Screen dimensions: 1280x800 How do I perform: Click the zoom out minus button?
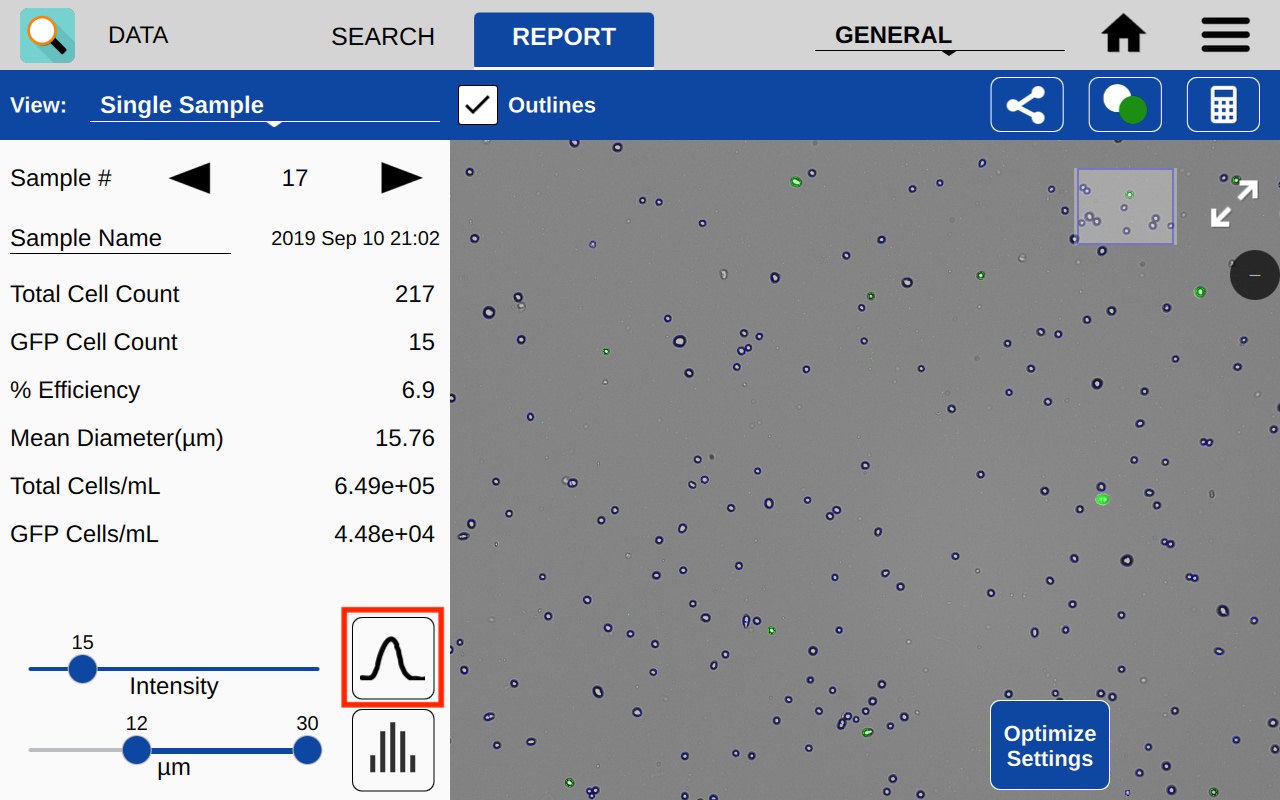(1254, 275)
